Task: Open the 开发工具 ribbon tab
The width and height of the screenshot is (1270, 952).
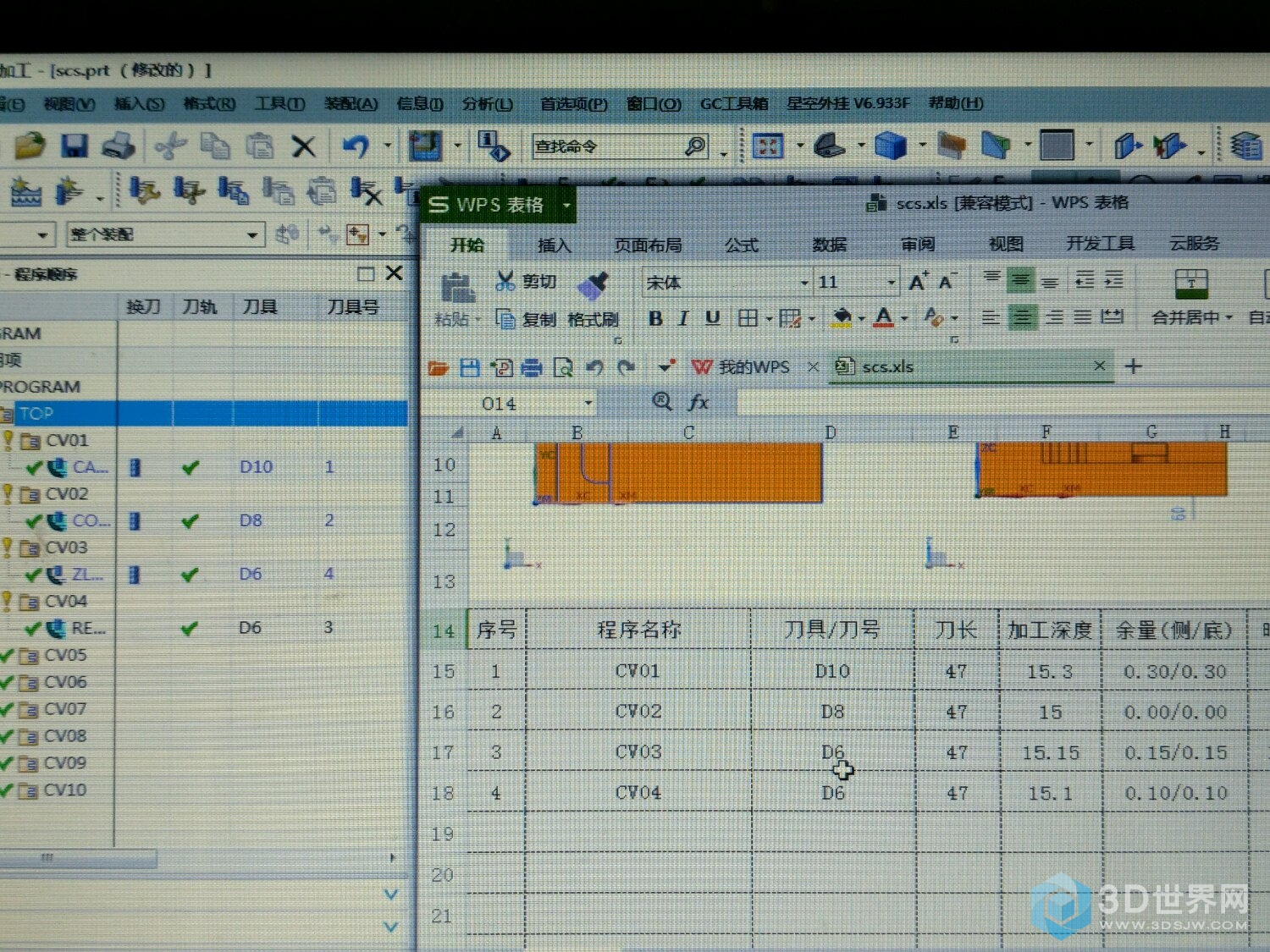Action: pos(1100,244)
